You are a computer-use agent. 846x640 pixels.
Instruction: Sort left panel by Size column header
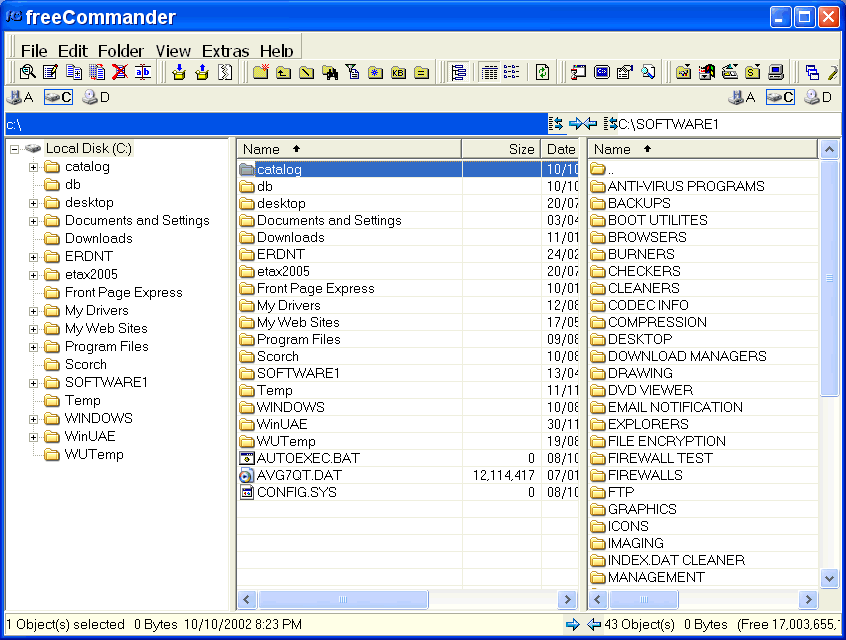[x=501, y=149]
